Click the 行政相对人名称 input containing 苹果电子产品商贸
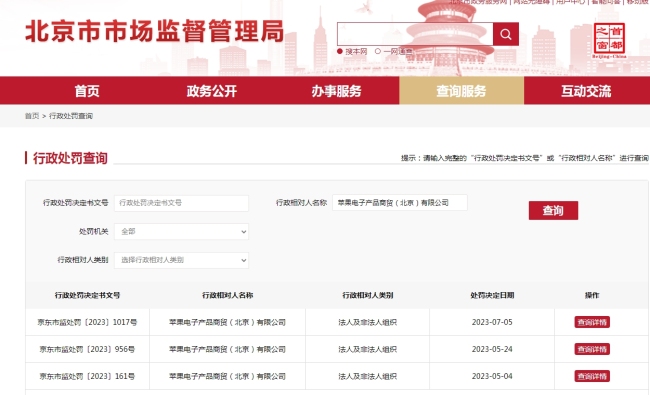The image size is (650, 395). 400,203
